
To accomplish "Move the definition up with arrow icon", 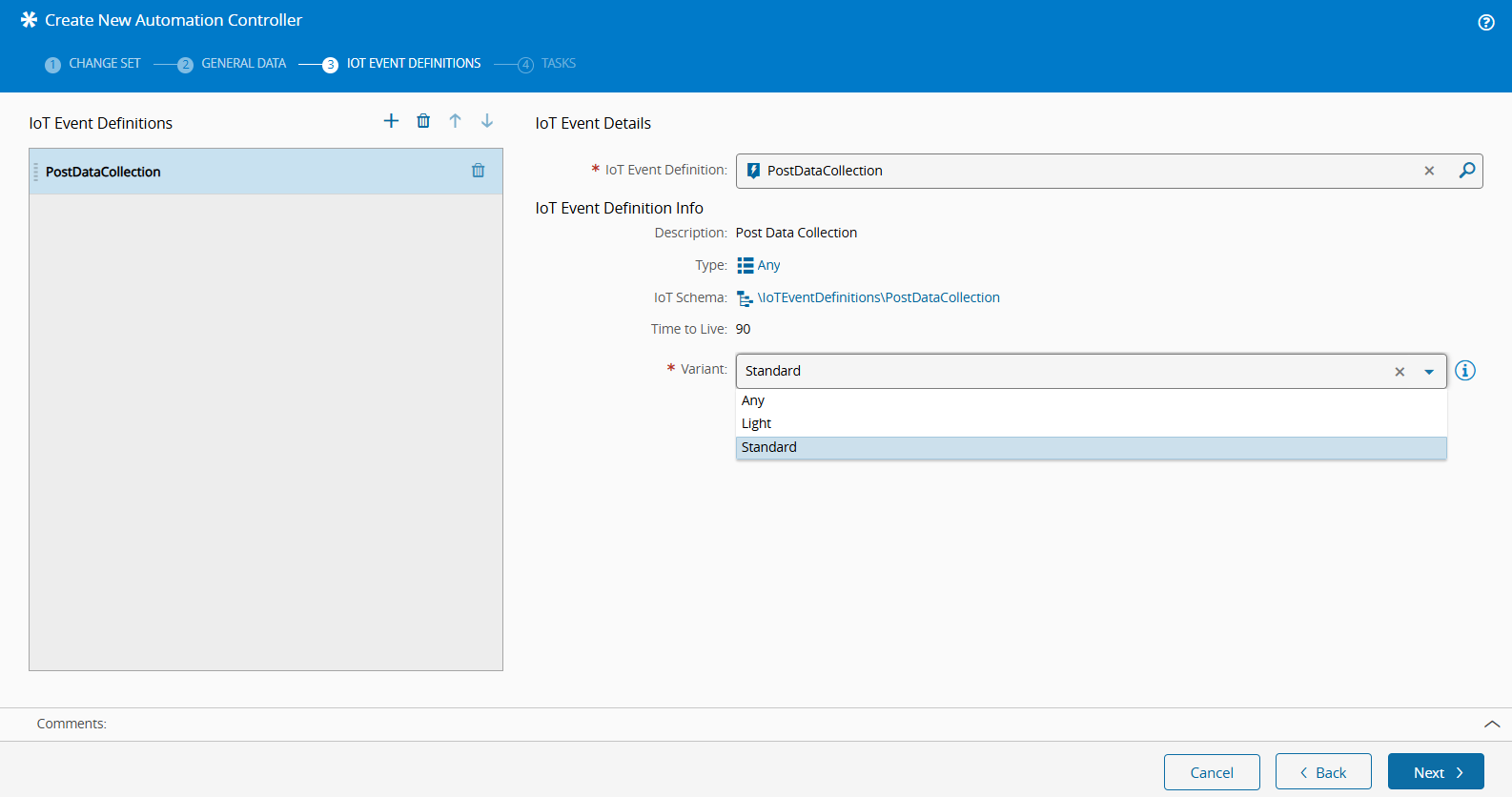I will [x=456, y=121].
